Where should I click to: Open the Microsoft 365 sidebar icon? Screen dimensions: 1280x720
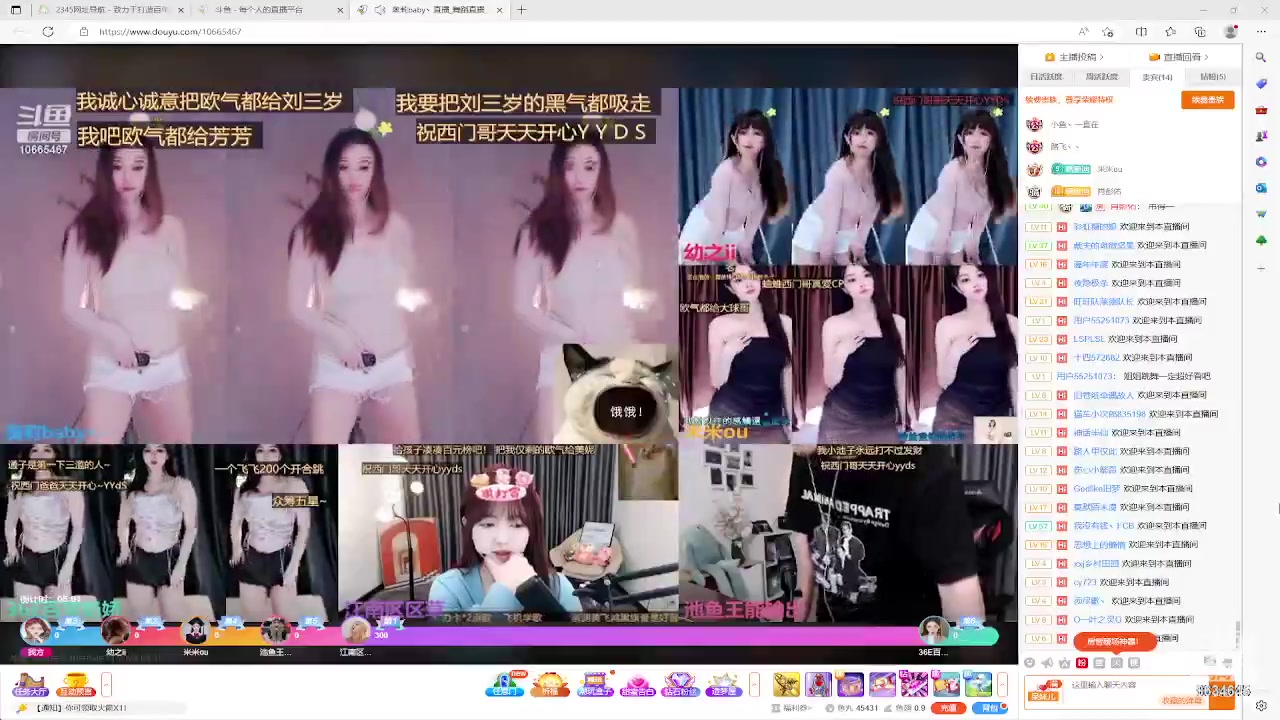point(1261,161)
